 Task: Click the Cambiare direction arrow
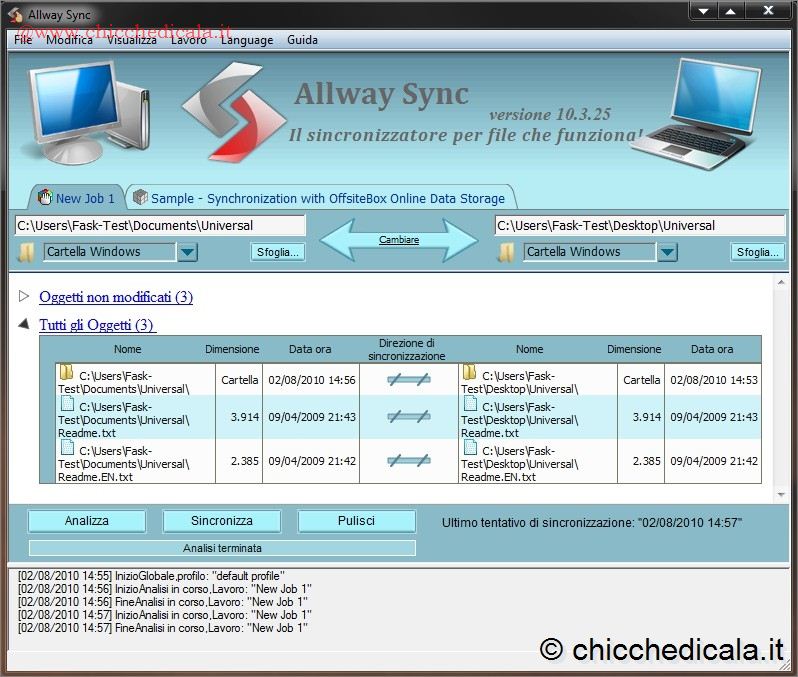(399, 240)
